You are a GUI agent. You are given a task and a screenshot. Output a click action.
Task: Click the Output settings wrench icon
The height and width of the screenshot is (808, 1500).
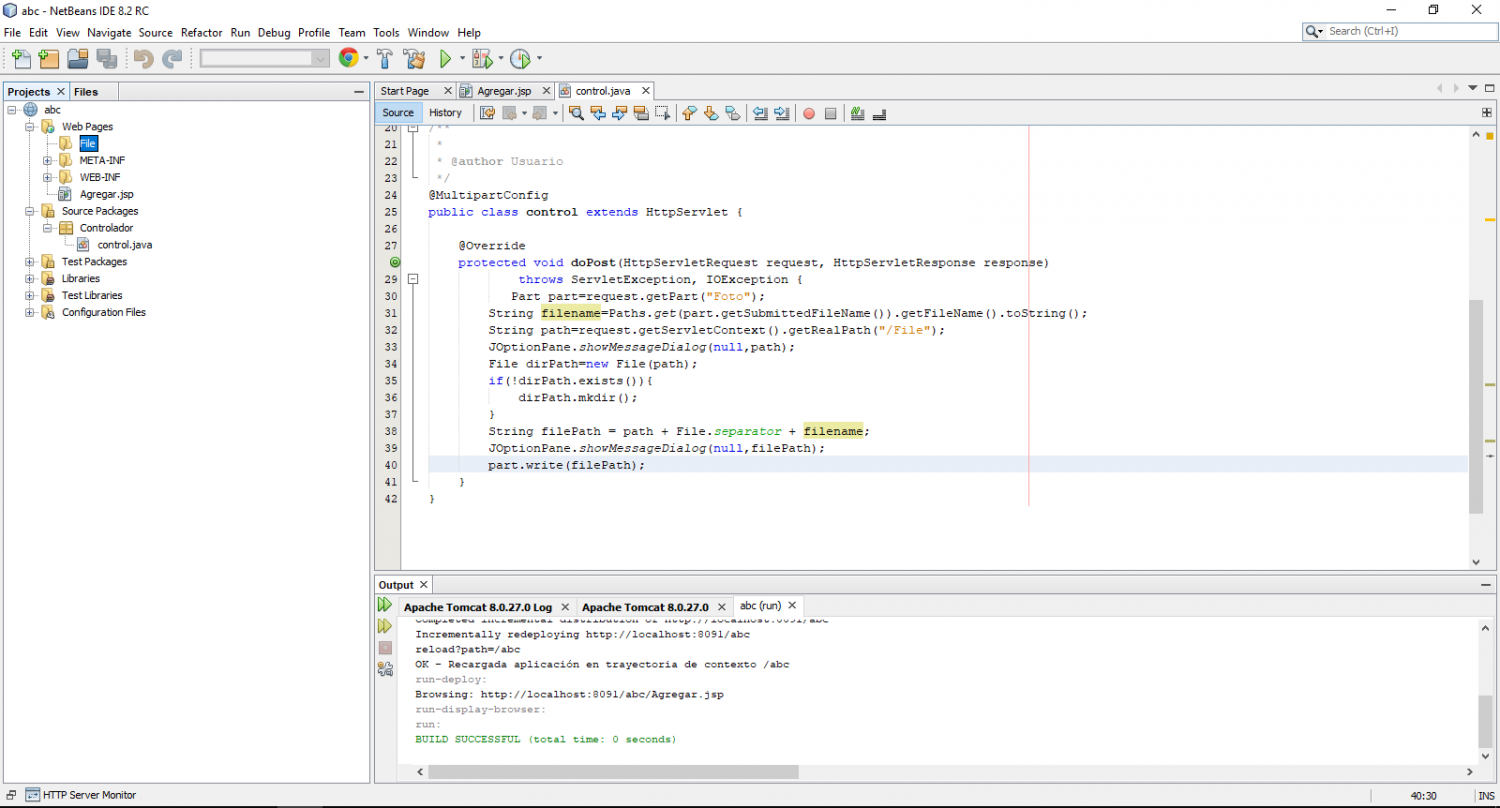(385, 668)
